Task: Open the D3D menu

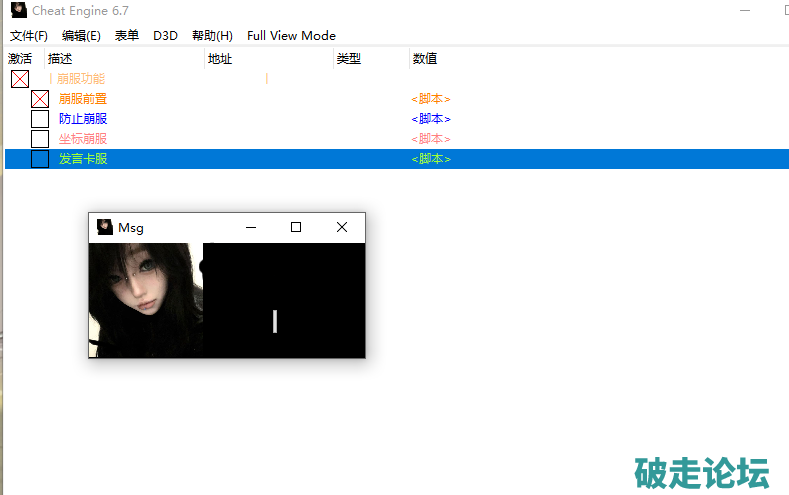Action: (x=165, y=36)
